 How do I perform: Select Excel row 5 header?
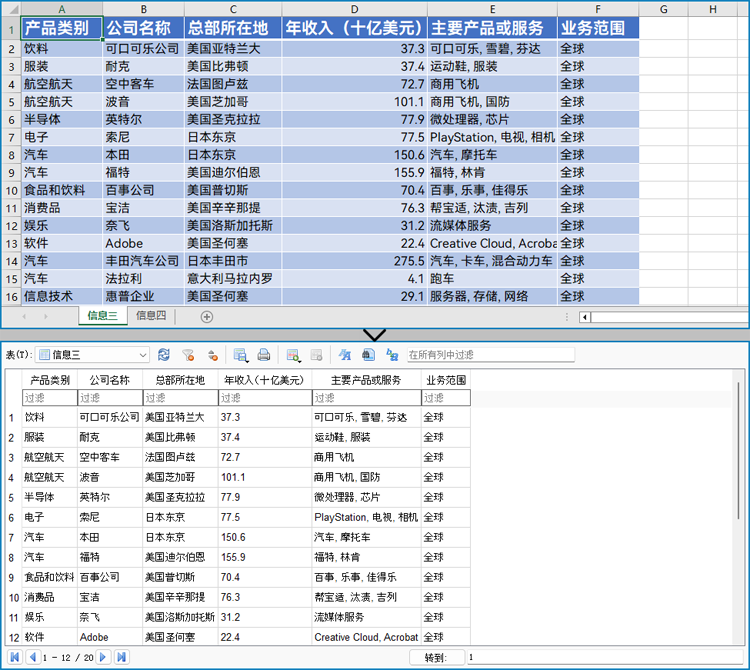11,102
